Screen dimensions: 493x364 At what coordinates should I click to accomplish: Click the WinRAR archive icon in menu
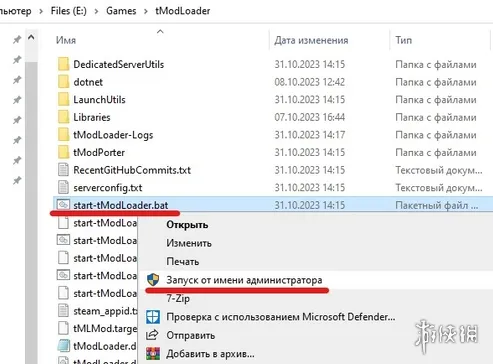pos(153,353)
